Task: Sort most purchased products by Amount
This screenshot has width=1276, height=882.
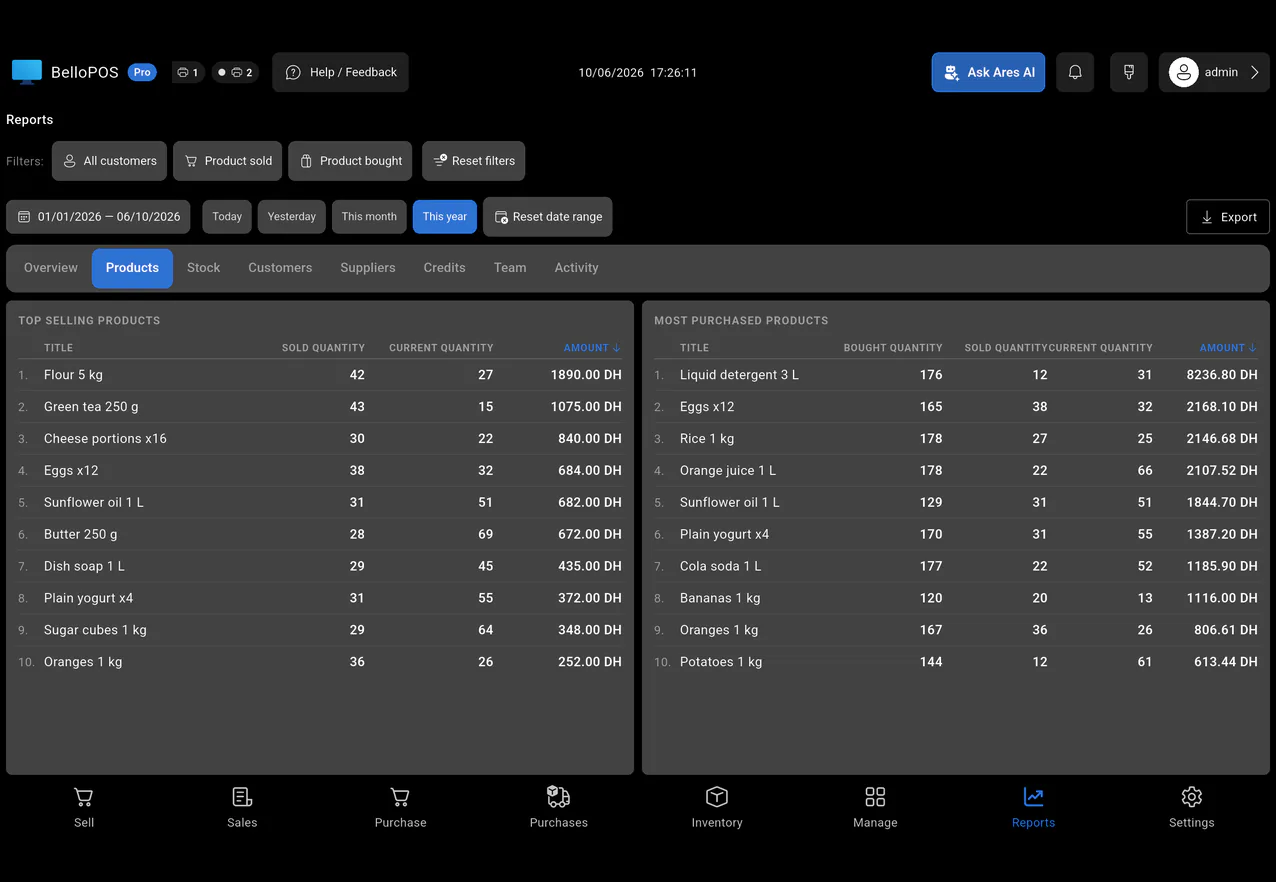Action: pyautogui.click(x=1228, y=348)
